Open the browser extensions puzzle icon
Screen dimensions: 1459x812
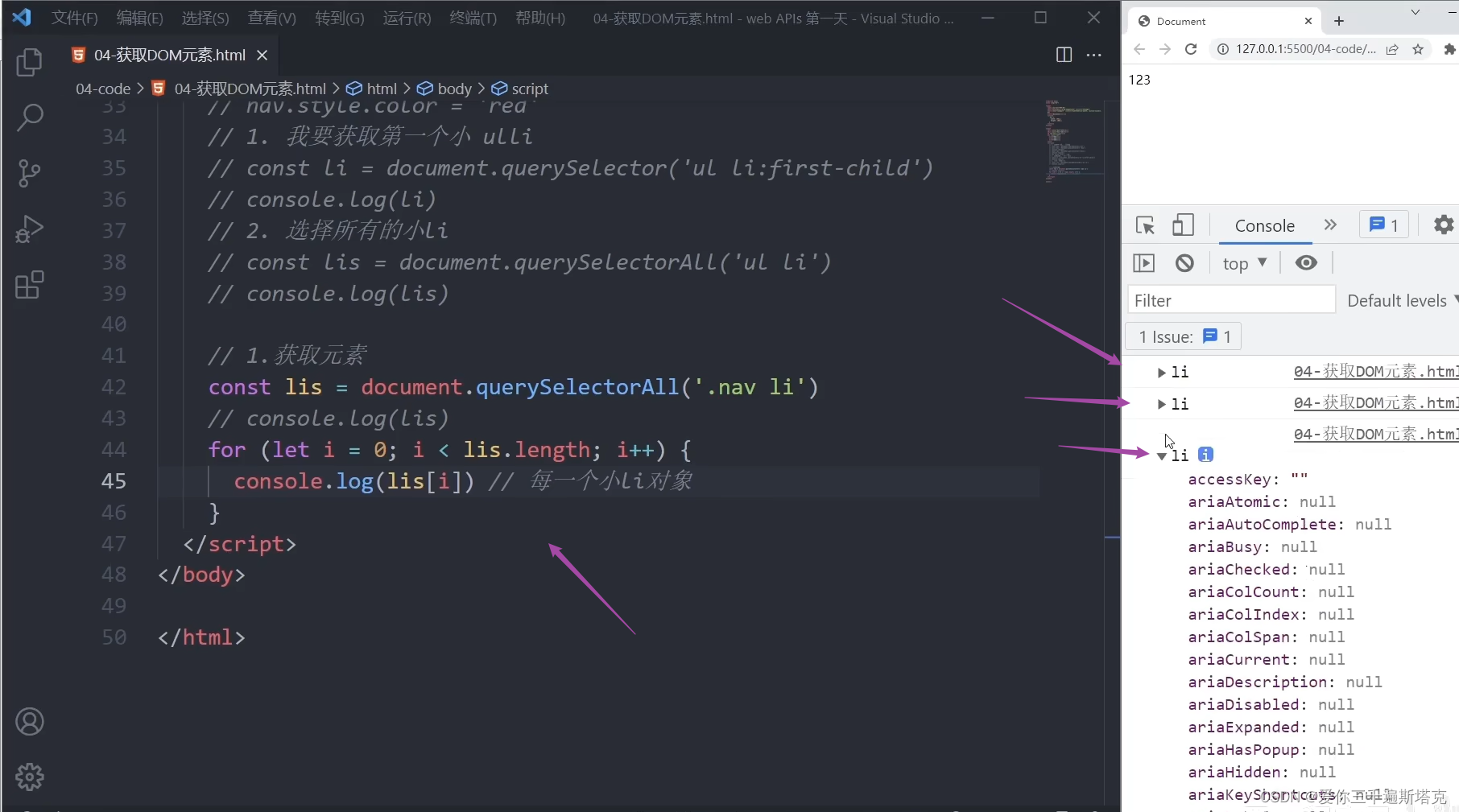click(1449, 49)
